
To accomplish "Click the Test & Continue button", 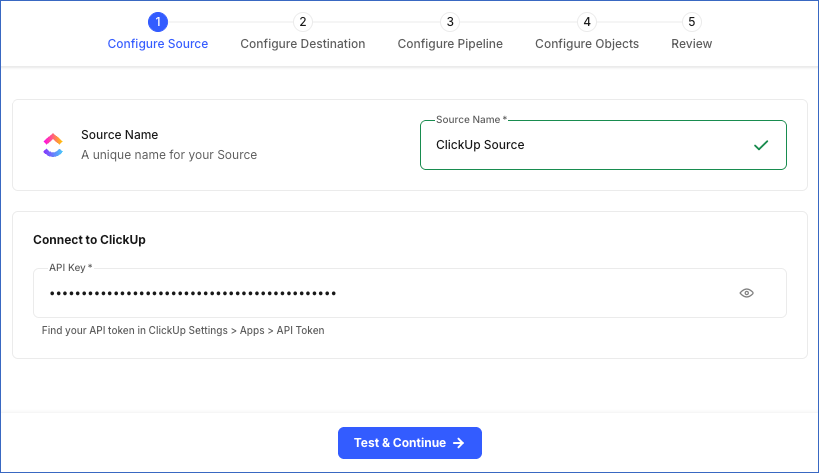I will point(410,443).
